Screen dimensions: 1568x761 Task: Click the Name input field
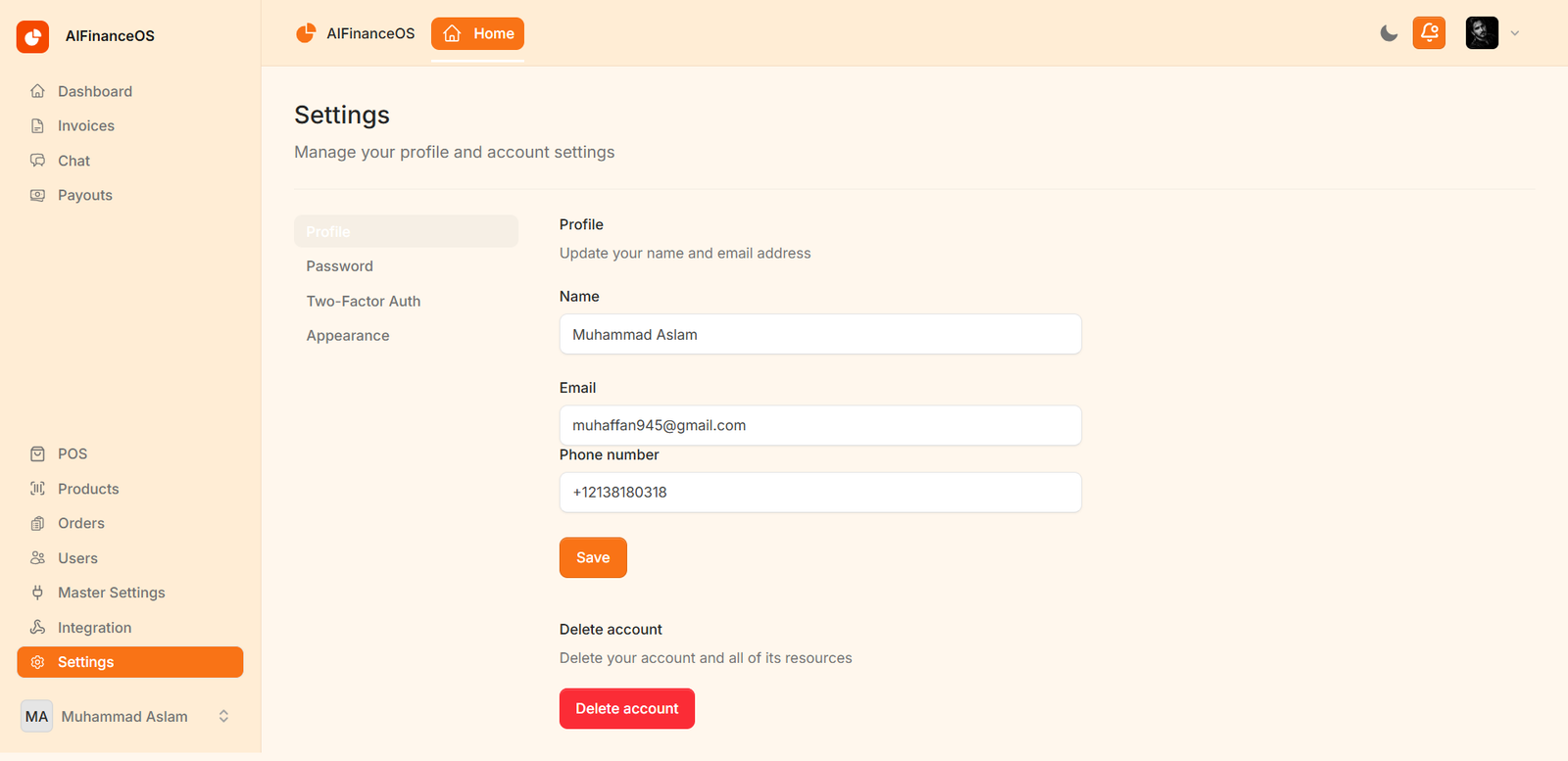pos(820,334)
